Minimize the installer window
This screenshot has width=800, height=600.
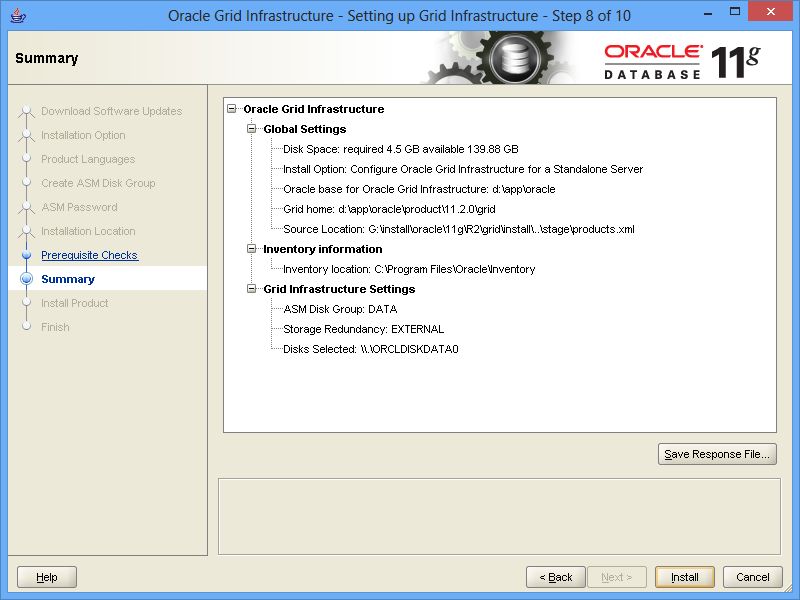pyautogui.click(x=708, y=13)
